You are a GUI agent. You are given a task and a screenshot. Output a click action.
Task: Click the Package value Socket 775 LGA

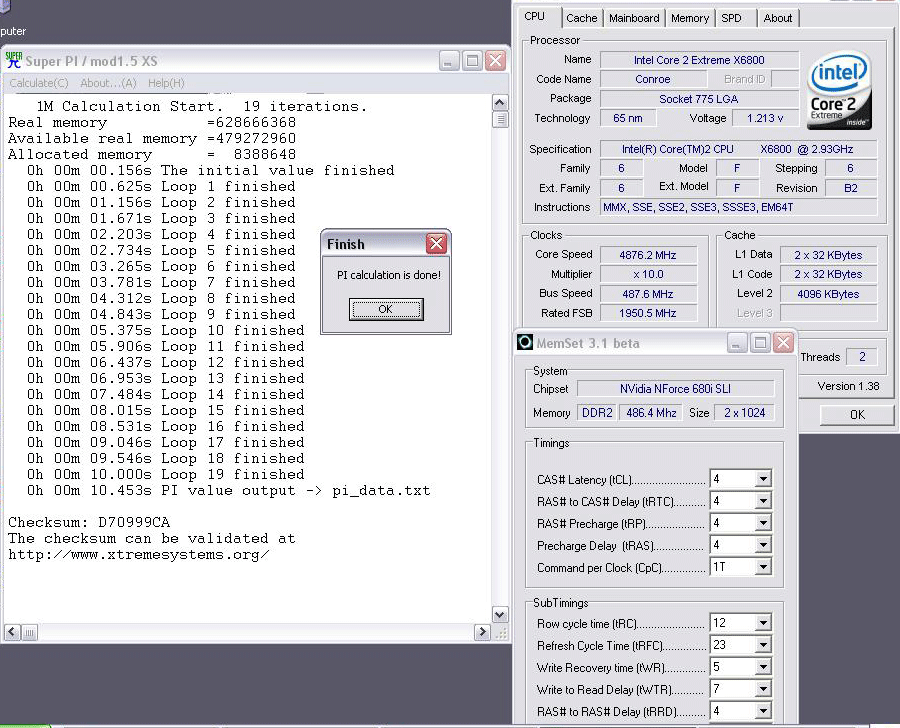pos(699,99)
